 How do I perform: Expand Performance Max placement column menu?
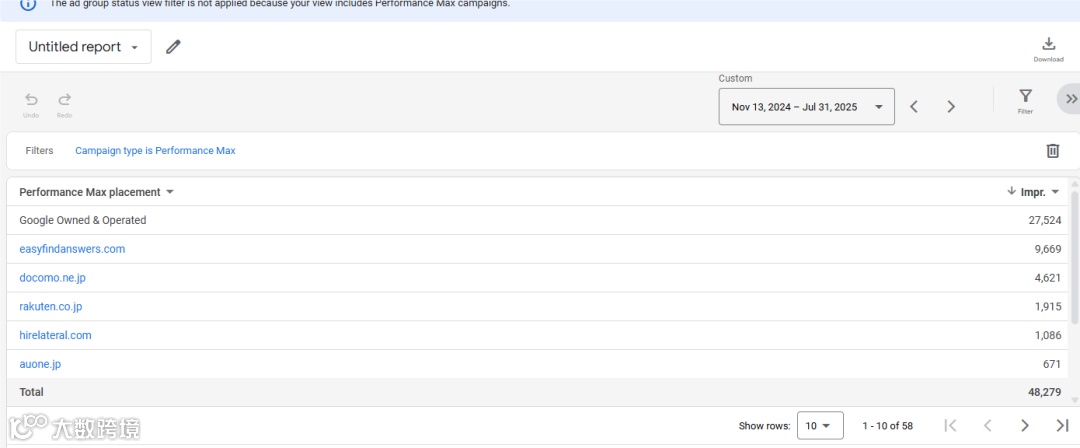(x=170, y=192)
